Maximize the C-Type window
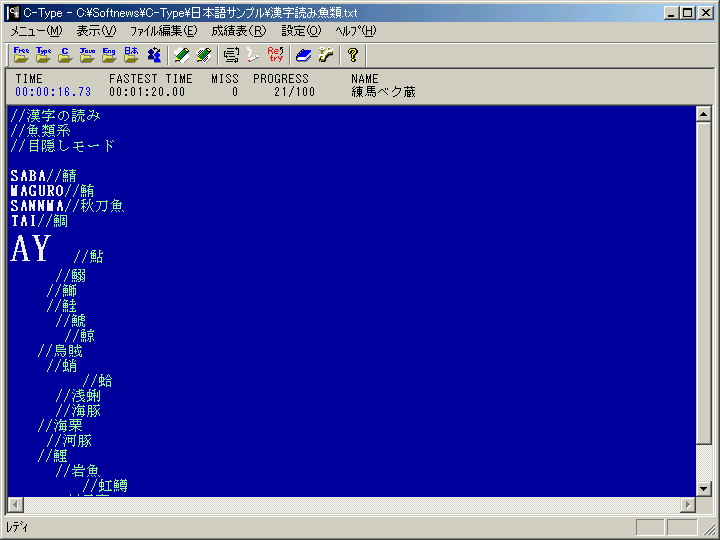 (687, 12)
